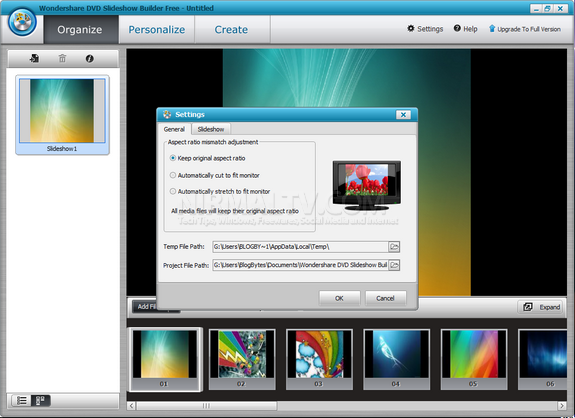
Task: Confirm settings with OK button
Action: (x=339, y=298)
